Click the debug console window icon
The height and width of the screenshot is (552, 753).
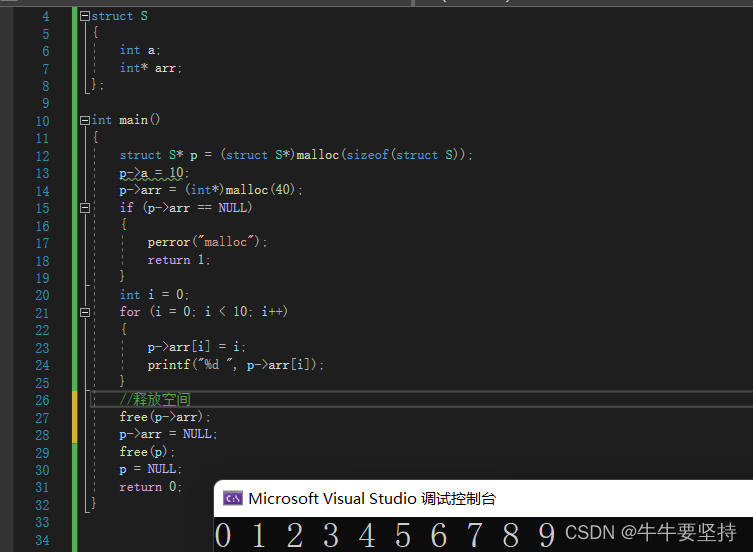[233, 499]
